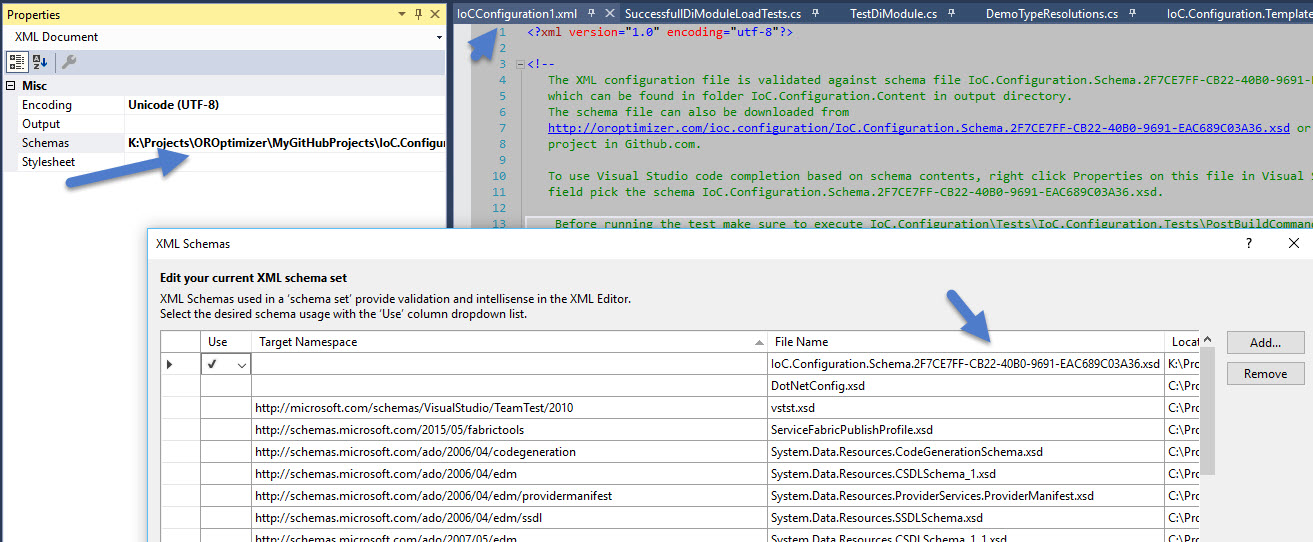1313x542 pixels.
Task: Select the ServiceFabricPublishProfile.xsd file name cell
Action: pos(966,430)
